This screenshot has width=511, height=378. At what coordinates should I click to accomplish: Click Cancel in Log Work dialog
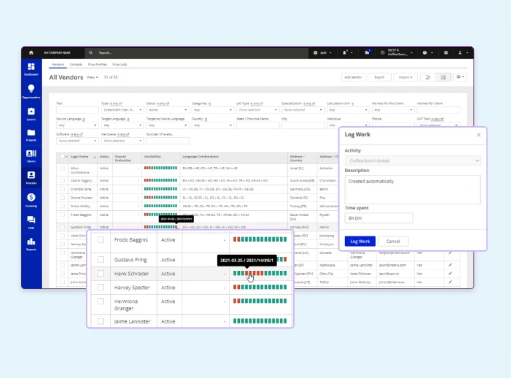click(393, 241)
